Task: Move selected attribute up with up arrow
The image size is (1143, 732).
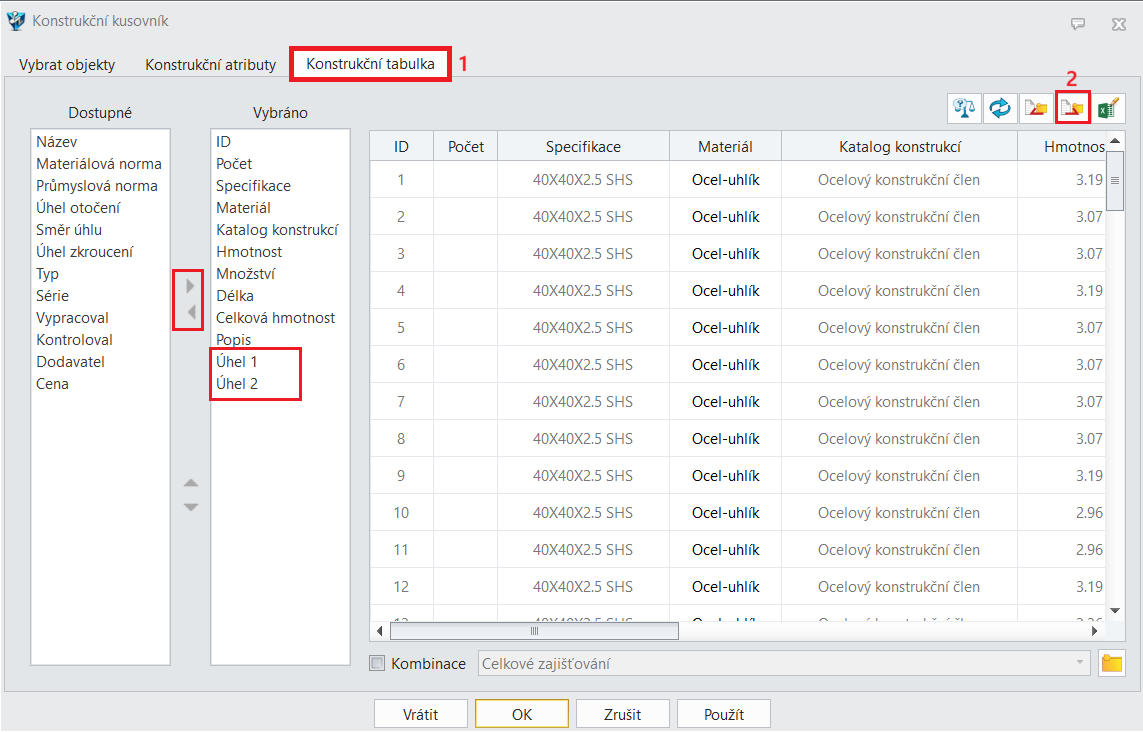Action: click(191, 484)
